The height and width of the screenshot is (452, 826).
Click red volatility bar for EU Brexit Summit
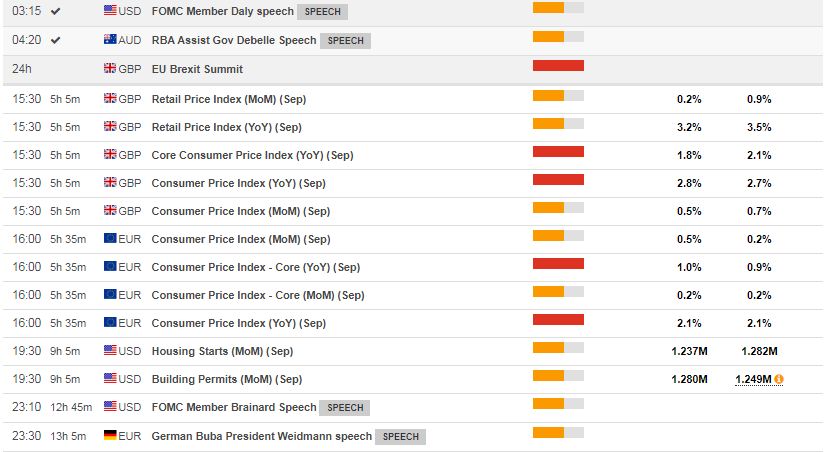pos(558,66)
